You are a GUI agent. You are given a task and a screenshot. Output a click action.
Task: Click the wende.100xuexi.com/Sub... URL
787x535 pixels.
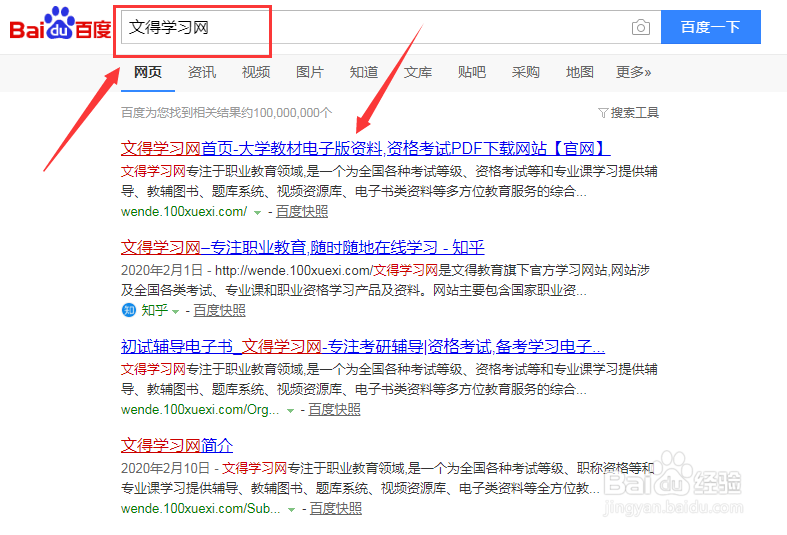tap(201, 508)
